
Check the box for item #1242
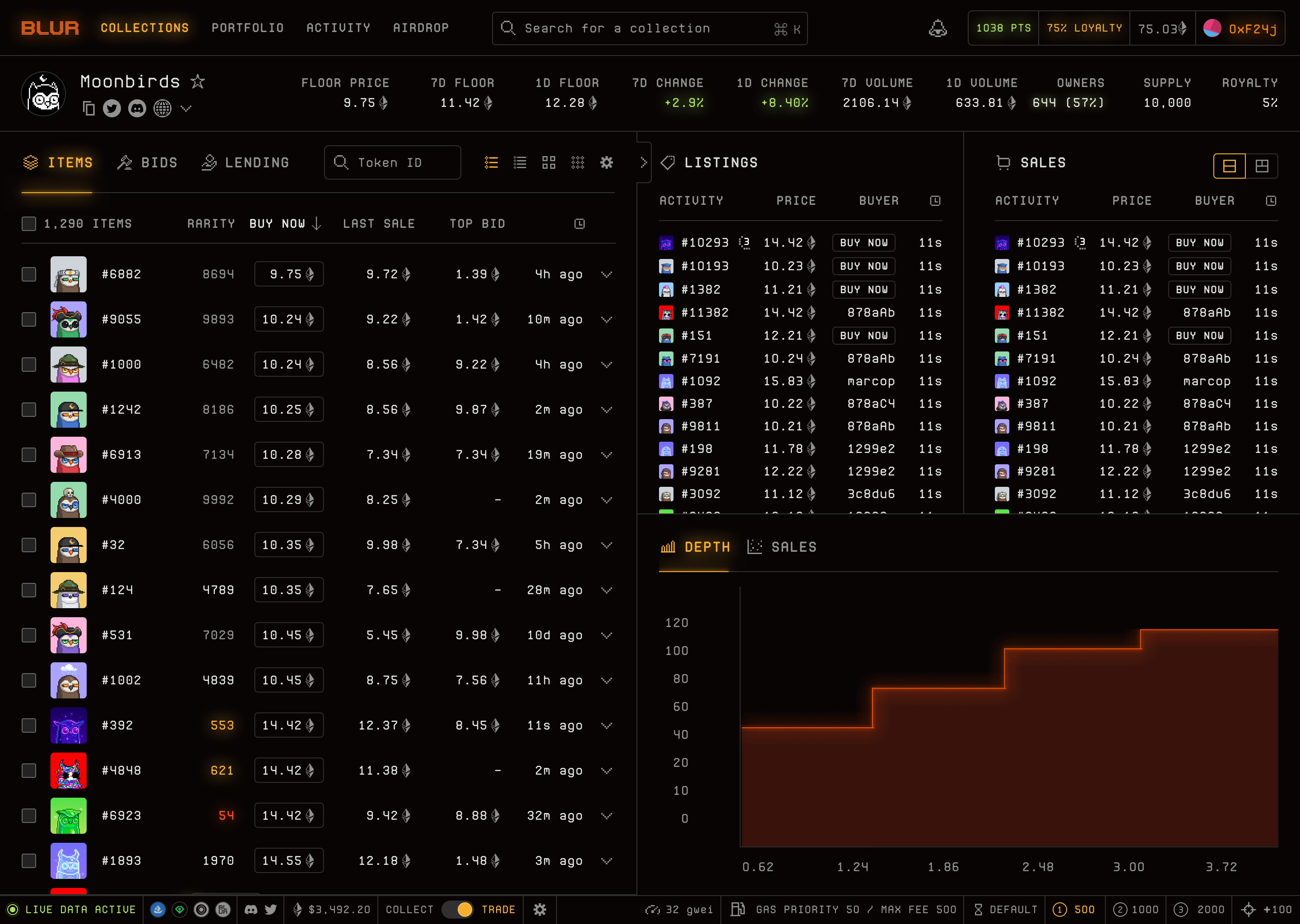click(x=28, y=410)
